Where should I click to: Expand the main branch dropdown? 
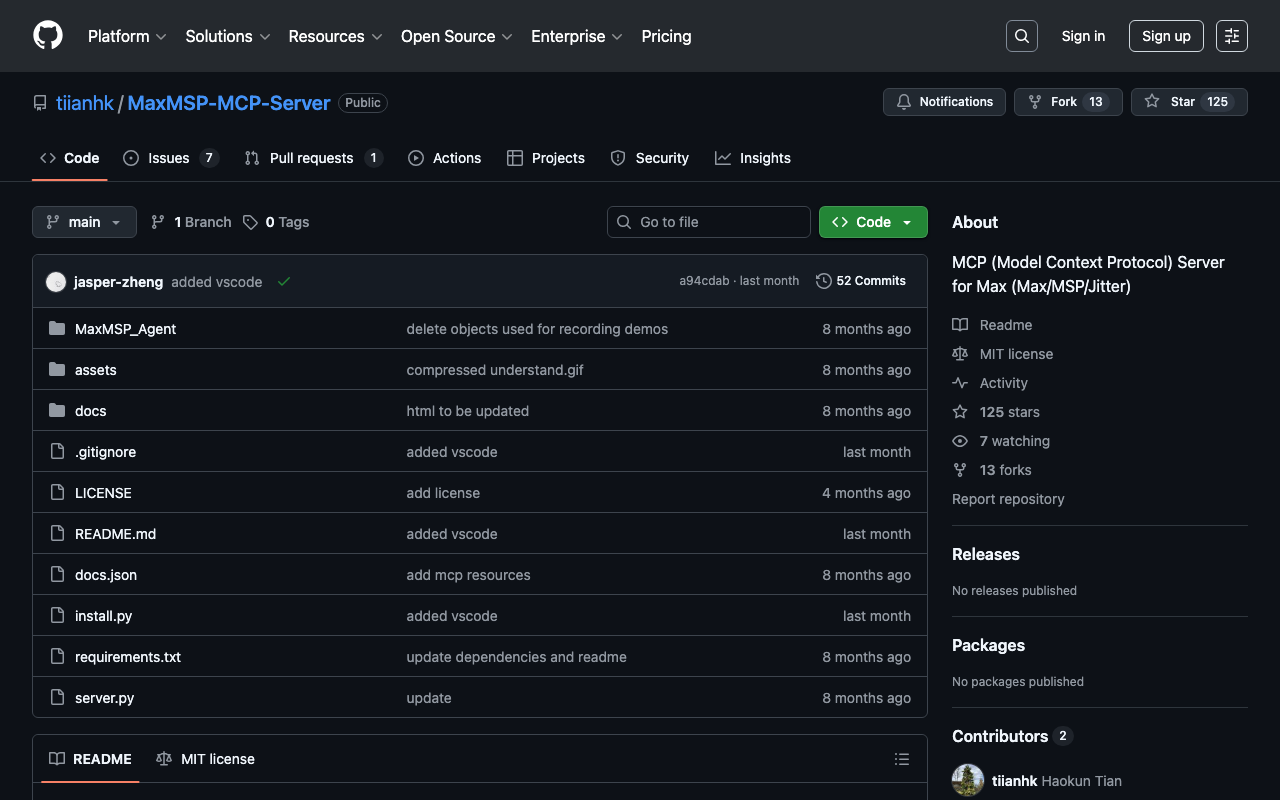pos(84,222)
